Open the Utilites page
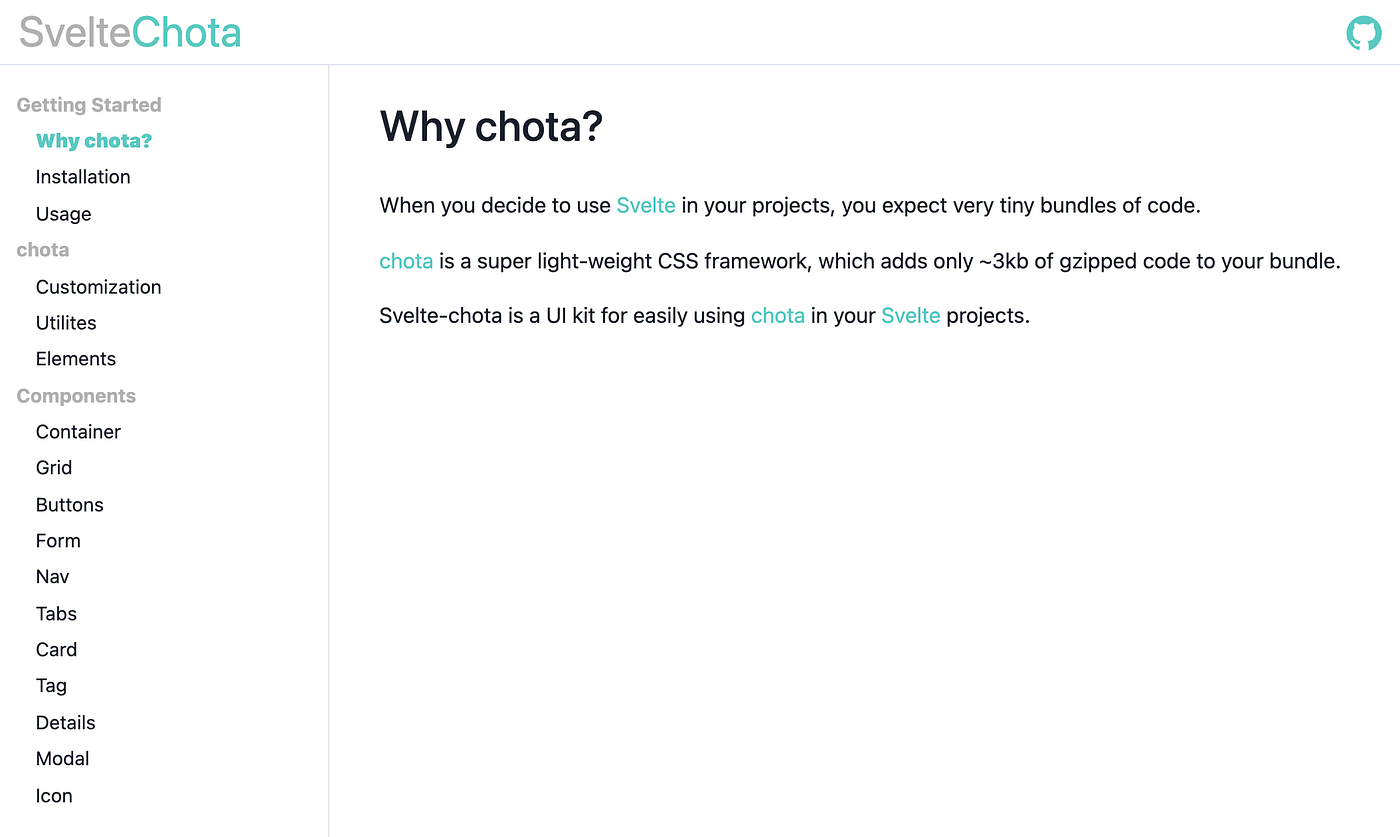Viewport: 1400px width, 837px height. point(66,322)
